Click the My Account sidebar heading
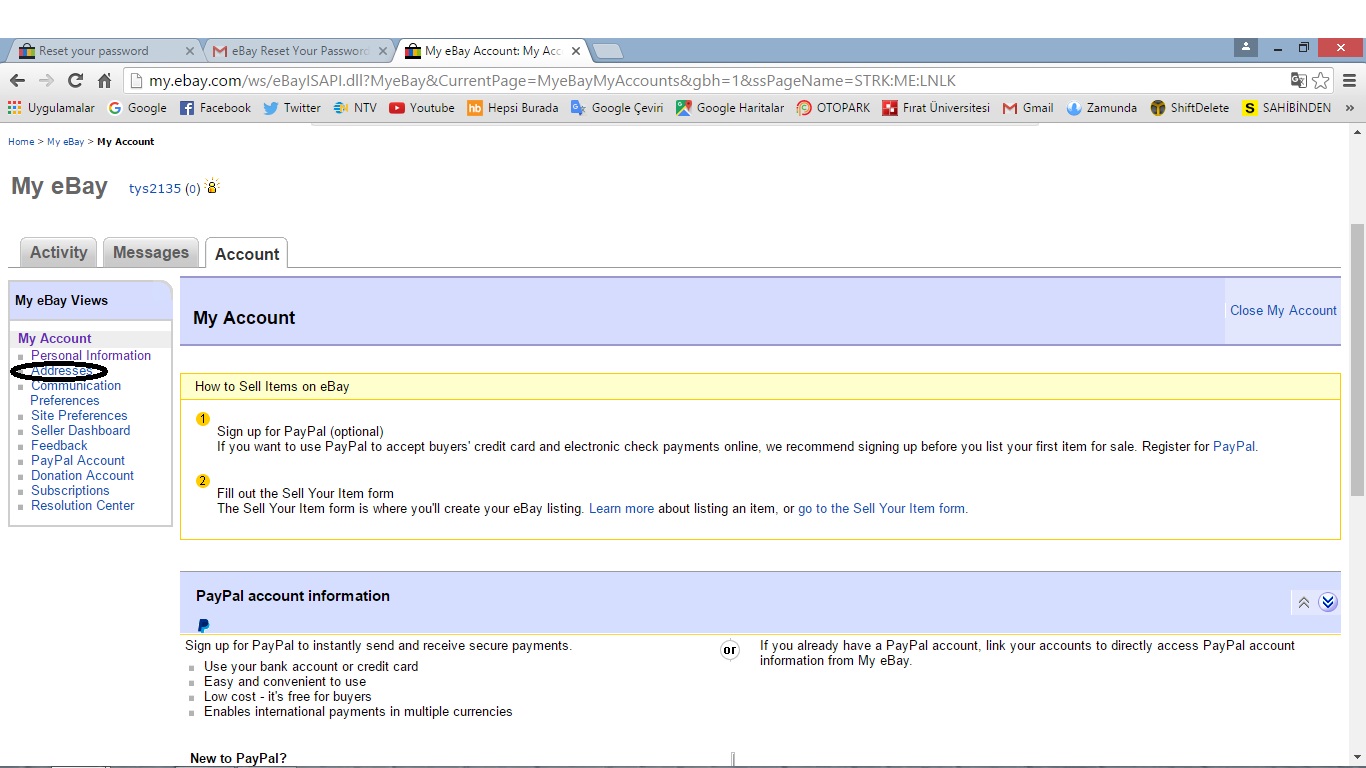 pos(55,339)
